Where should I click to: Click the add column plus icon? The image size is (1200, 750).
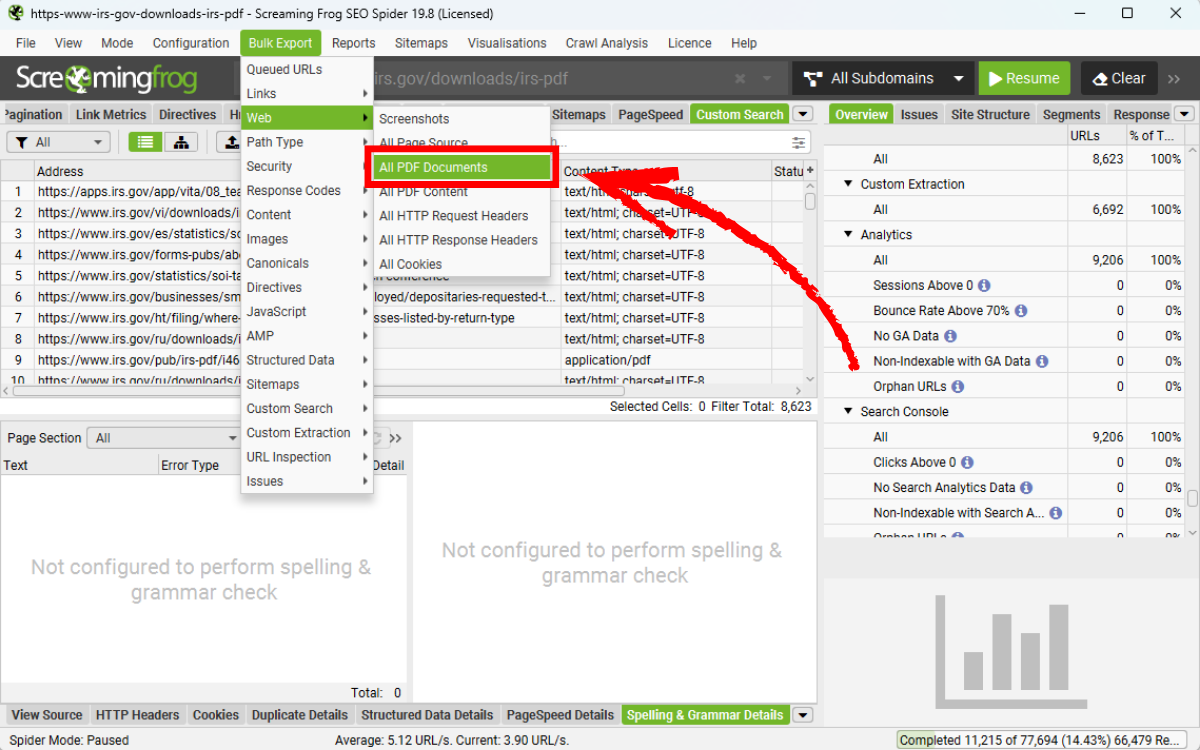click(x=810, y=171)
